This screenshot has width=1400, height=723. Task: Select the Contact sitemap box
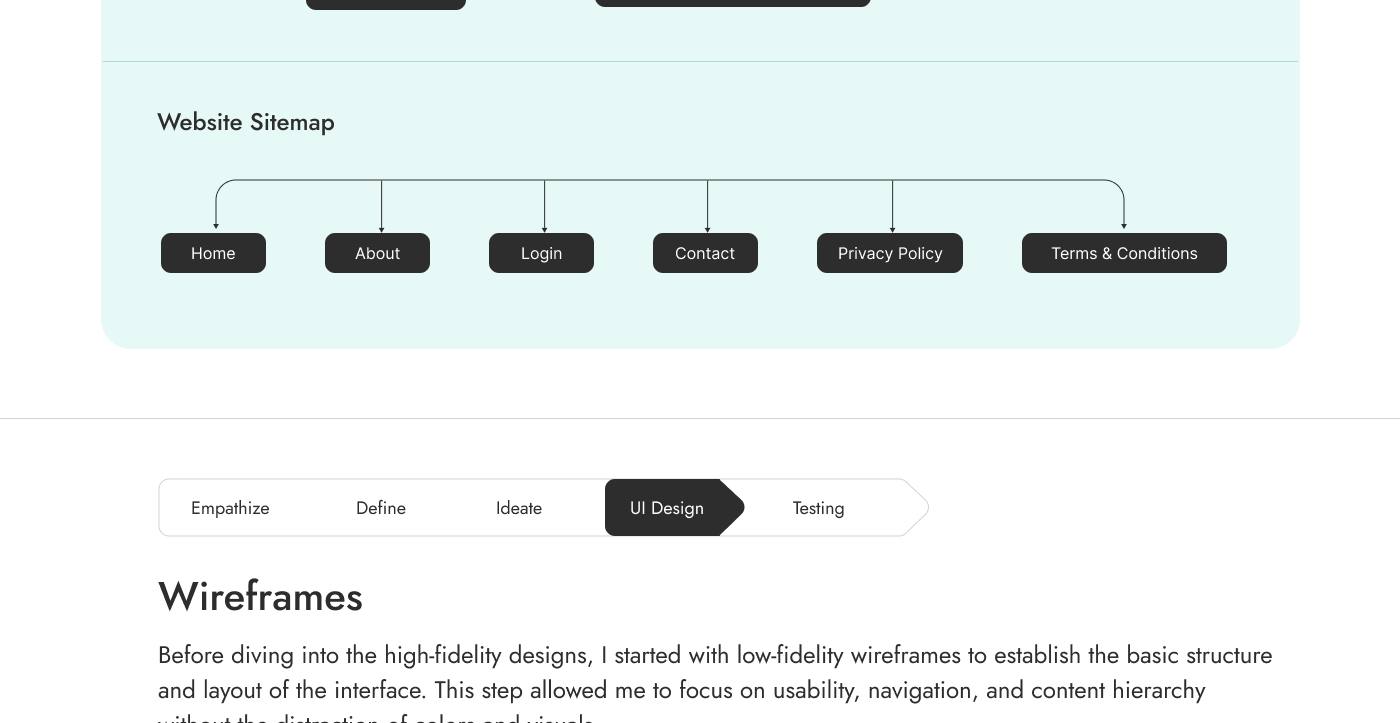click(x=705, y=253)
